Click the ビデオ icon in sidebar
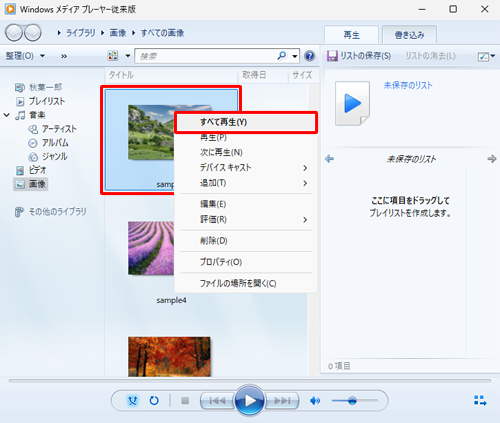 point(20,171)
